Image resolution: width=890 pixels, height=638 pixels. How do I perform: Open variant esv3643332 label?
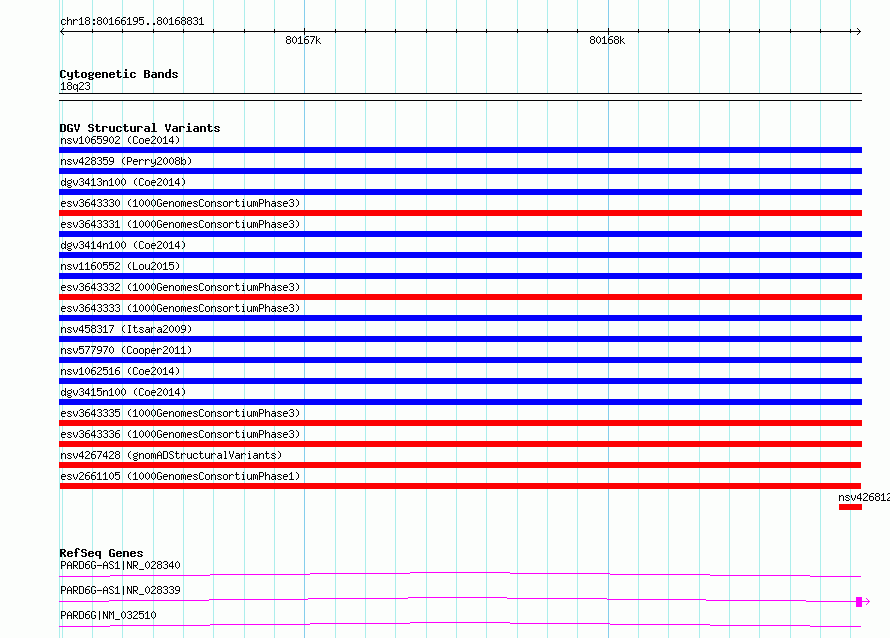(x=180, y=287)
